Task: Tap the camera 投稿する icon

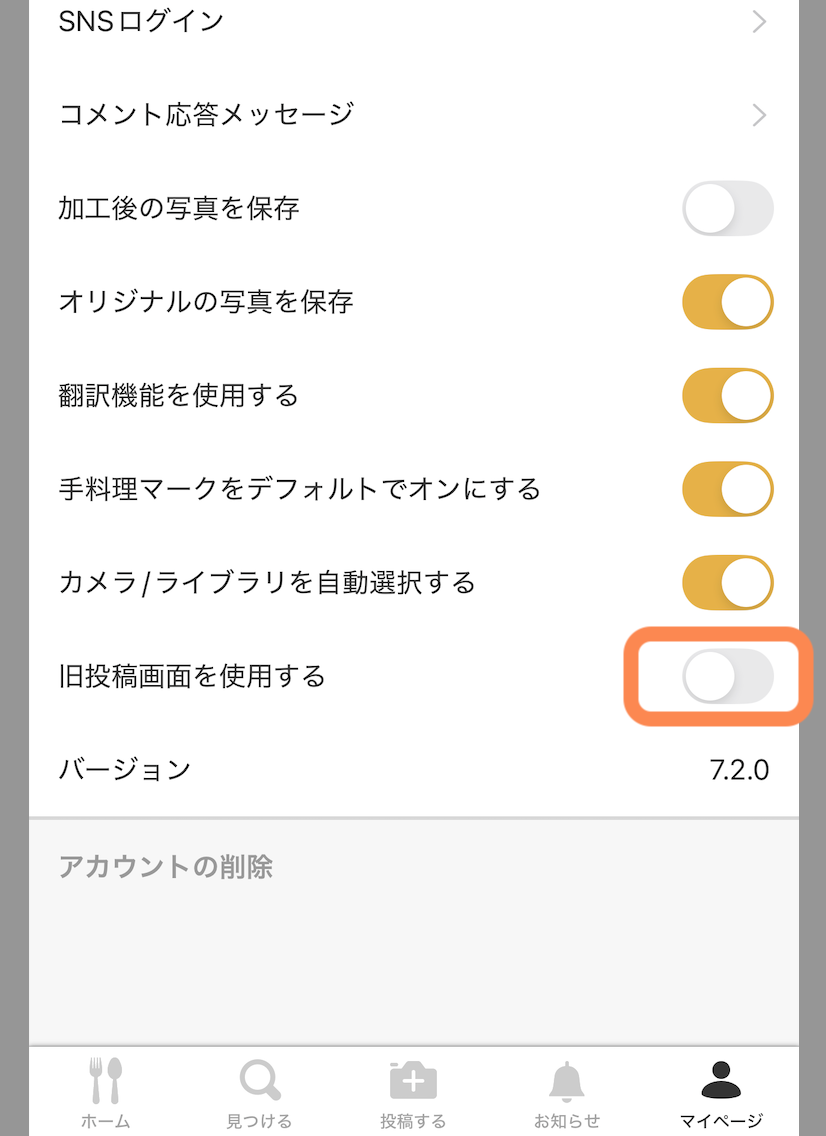Action: (x=413, y=1080)
